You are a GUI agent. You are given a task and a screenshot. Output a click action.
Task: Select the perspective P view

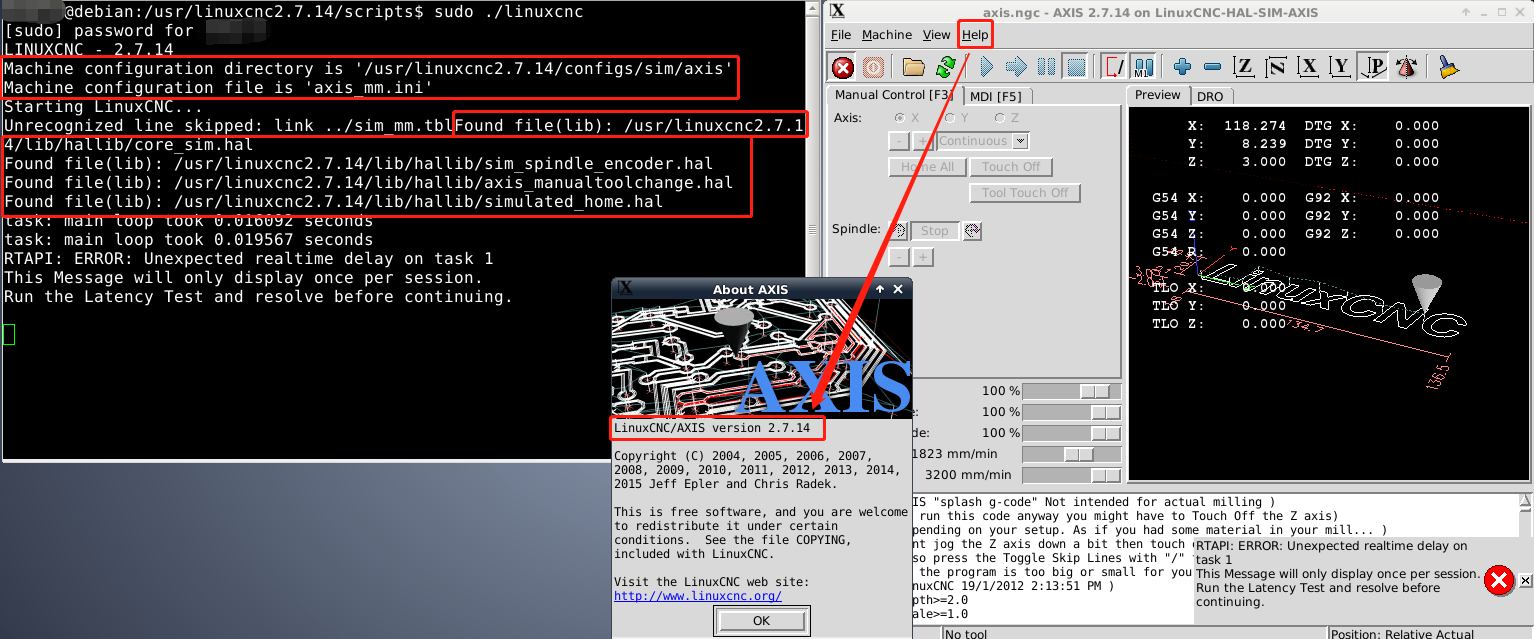(x=1375, y=67)
